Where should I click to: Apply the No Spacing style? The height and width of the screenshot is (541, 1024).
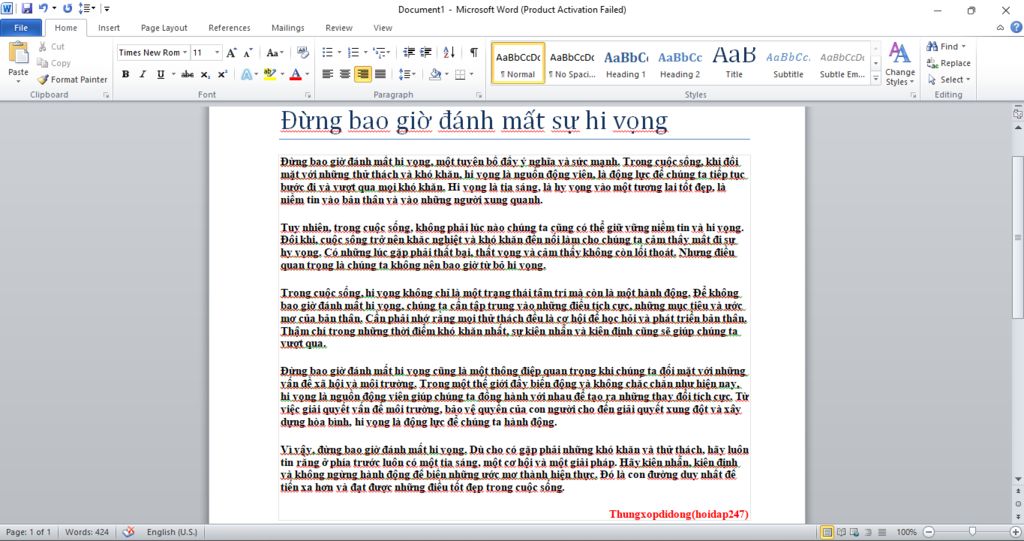click(x=572, y=64)
